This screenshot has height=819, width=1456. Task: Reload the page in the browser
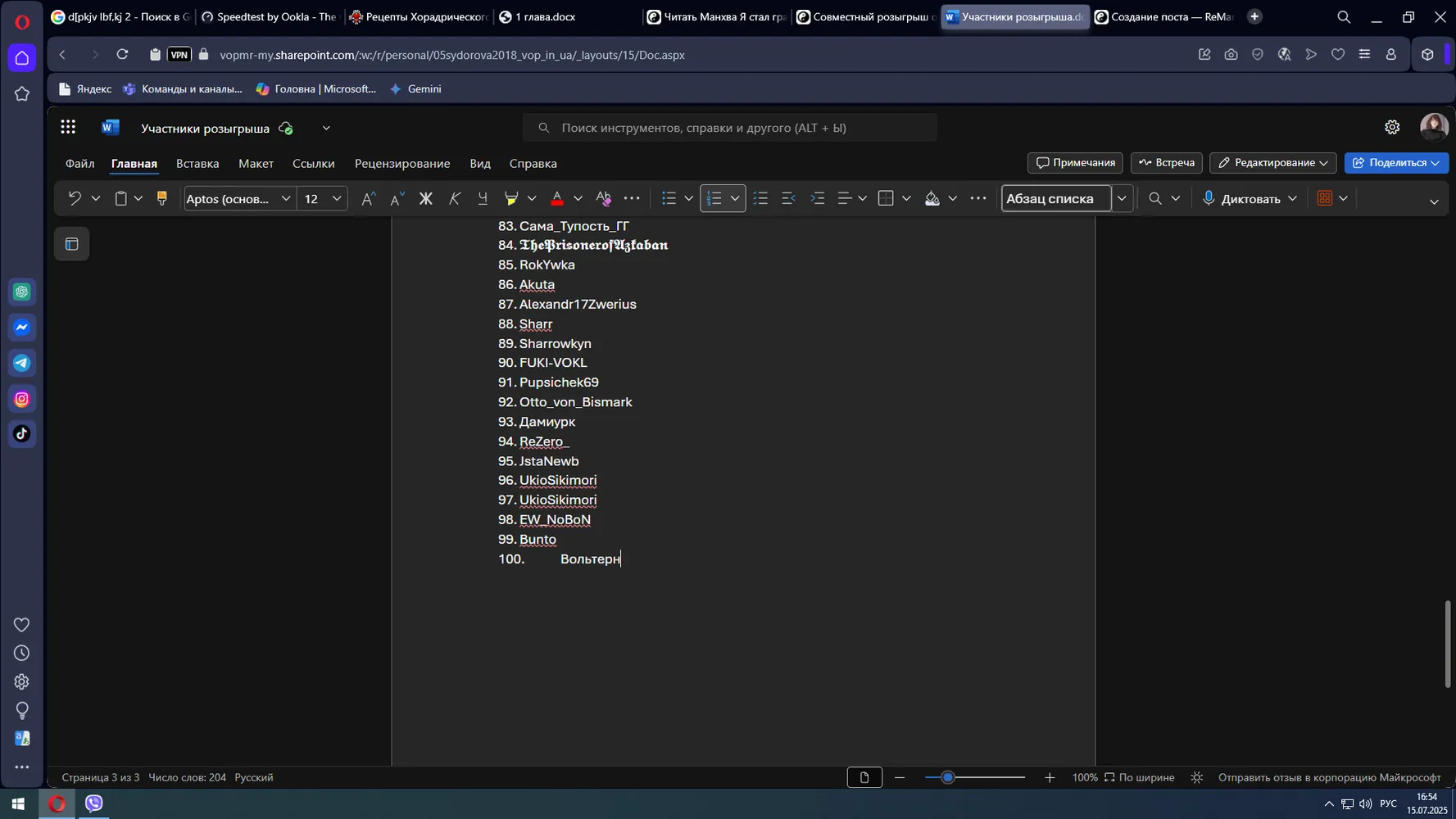point(122,55)
